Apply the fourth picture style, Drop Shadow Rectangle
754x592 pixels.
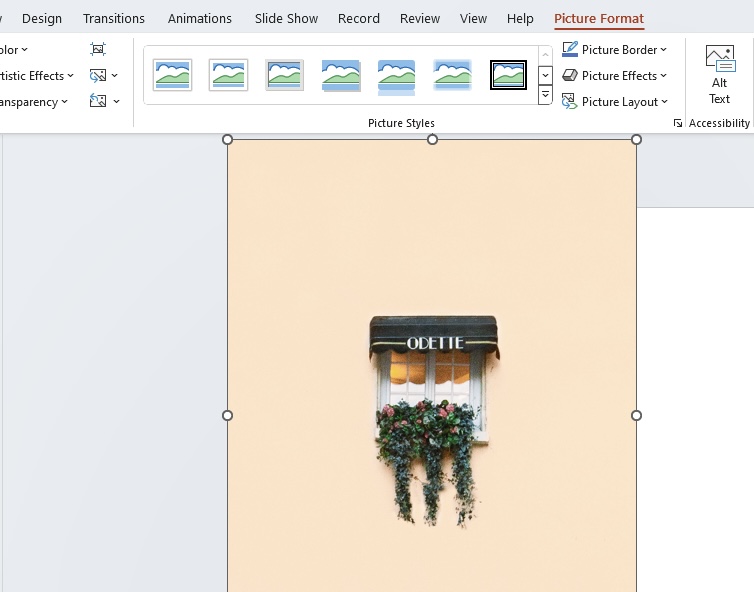(340, 75)
